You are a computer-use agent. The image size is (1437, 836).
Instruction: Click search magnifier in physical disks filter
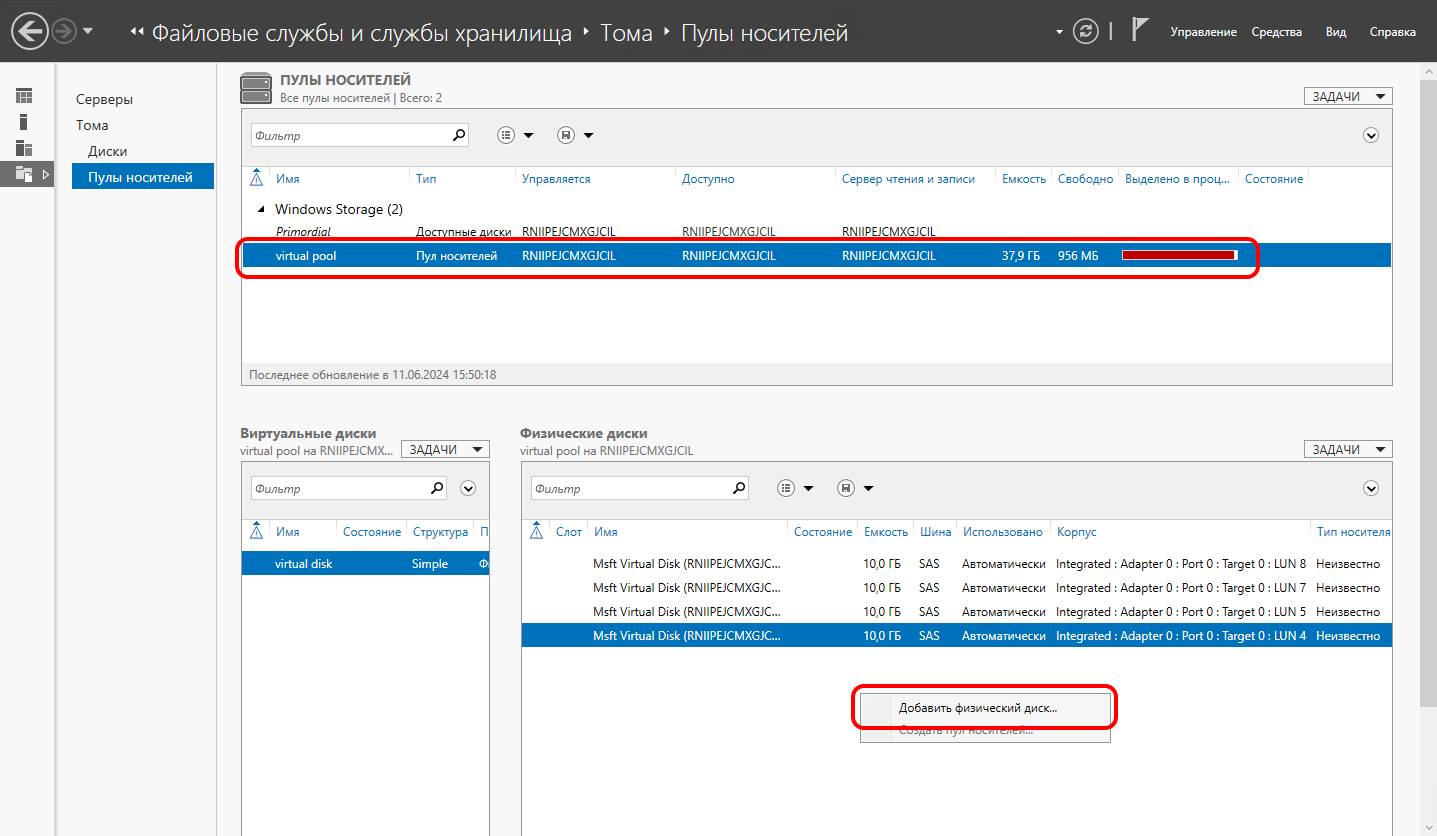click(739, 489)
